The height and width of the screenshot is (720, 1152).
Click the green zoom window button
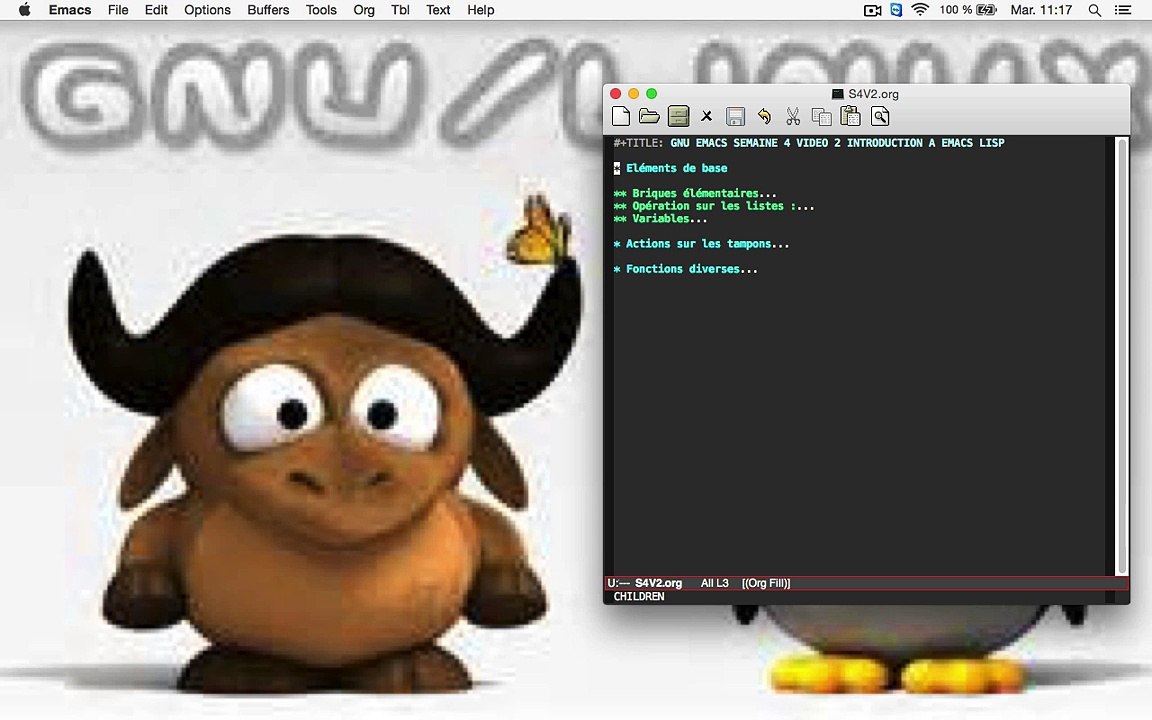click(651, 93)
